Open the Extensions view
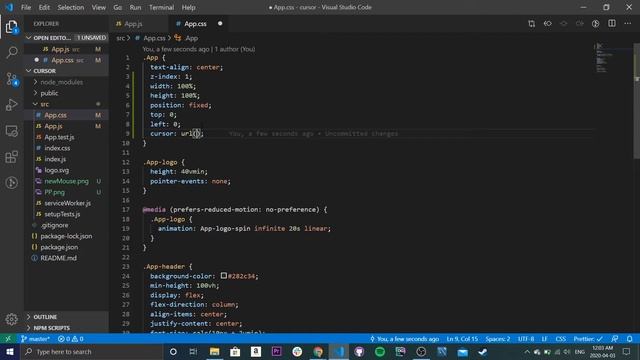640x360 pixels. click(x=11, y=157)
